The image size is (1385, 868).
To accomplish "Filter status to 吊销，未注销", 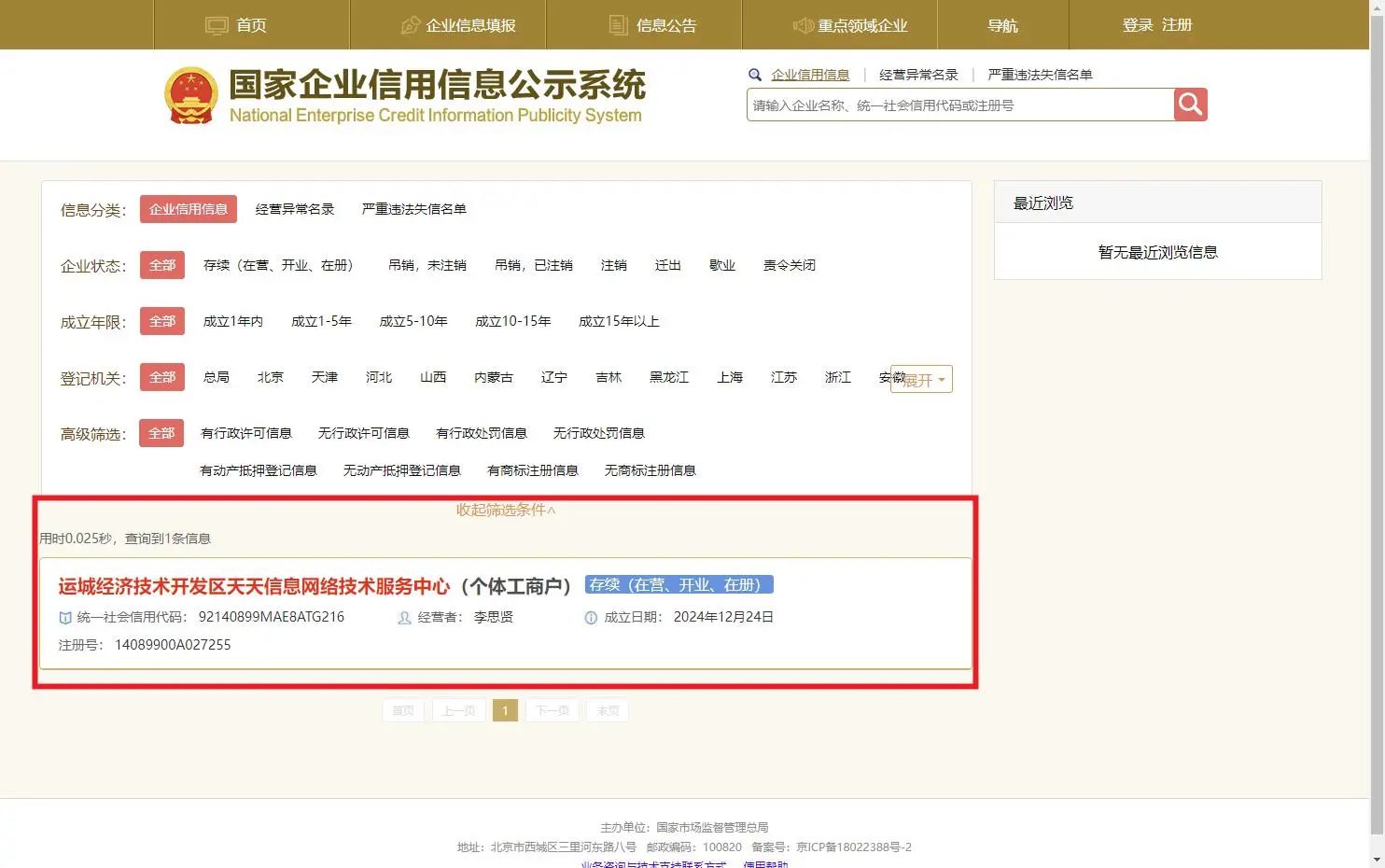I will point(427,265).
